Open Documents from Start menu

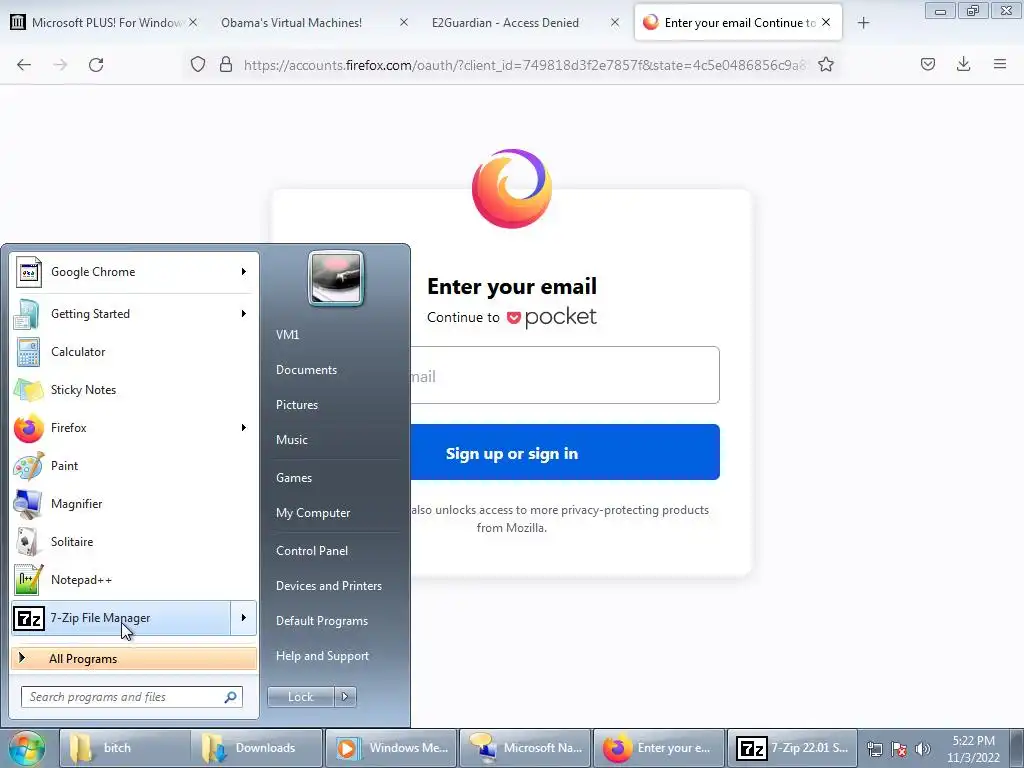[x=306, y=370]
